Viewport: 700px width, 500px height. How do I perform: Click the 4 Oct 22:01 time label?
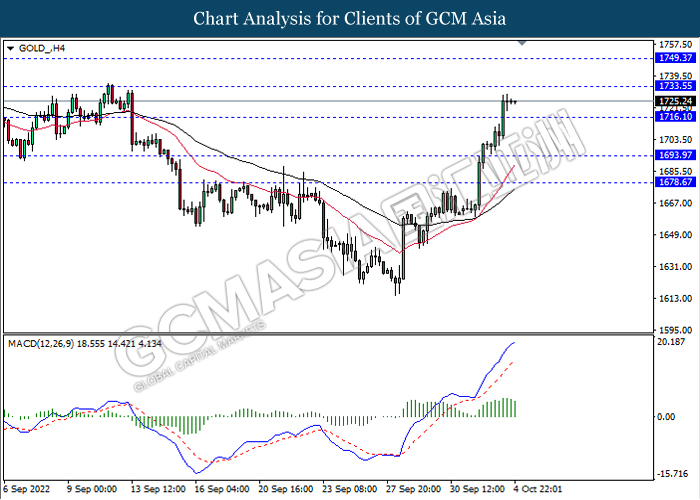538,489
